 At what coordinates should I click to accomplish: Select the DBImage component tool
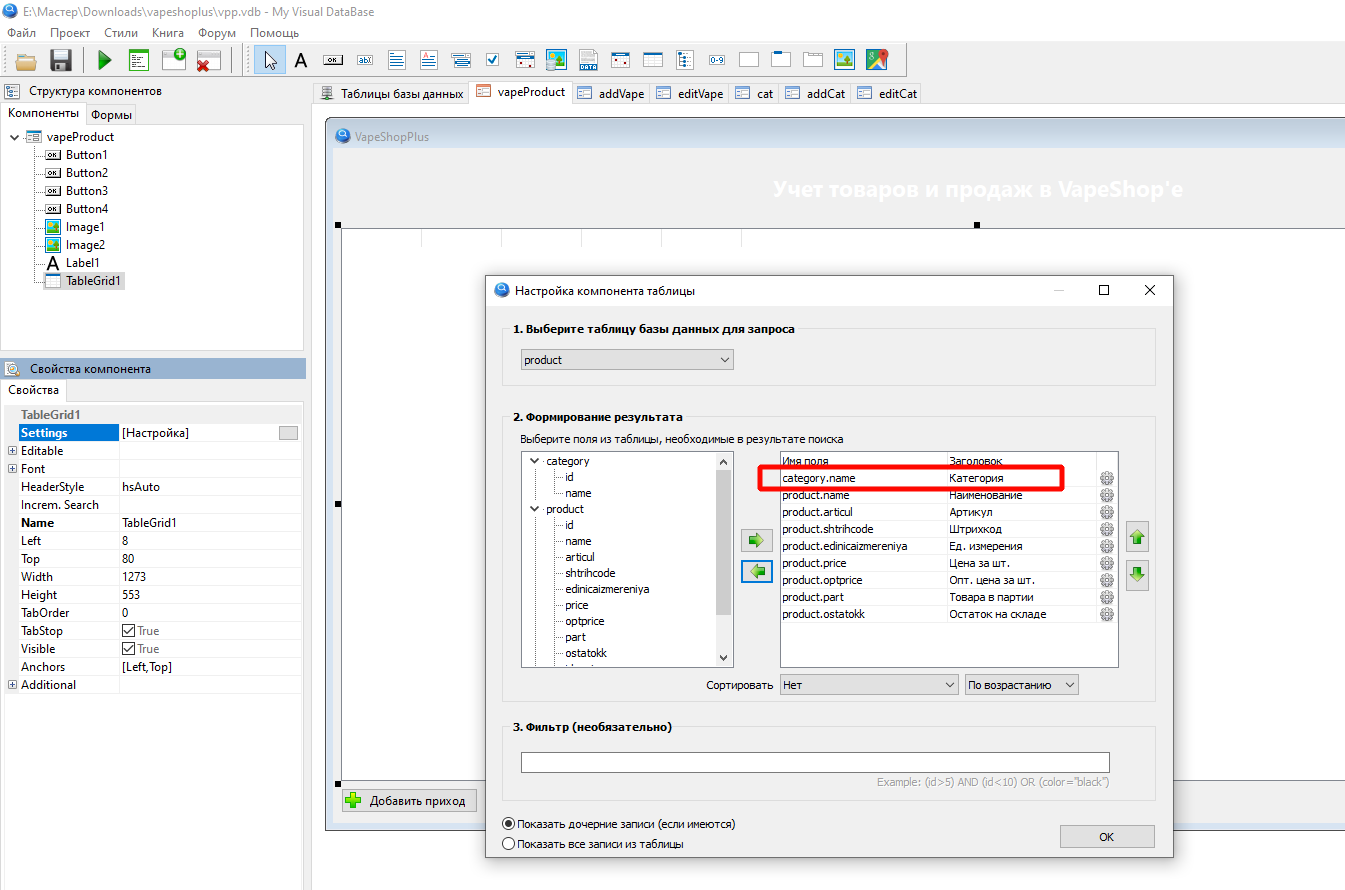(557, 60)
